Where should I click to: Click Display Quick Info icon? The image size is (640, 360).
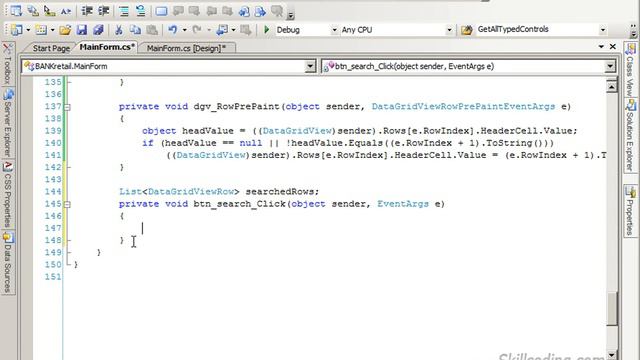point(49,11)
